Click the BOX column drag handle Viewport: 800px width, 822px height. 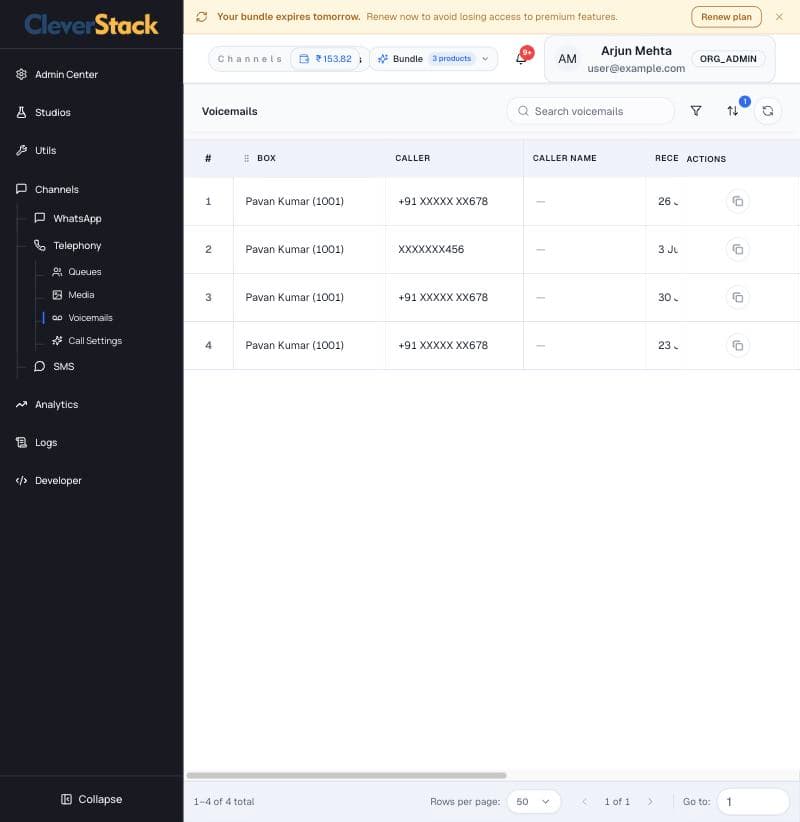(x=246, y=158)
